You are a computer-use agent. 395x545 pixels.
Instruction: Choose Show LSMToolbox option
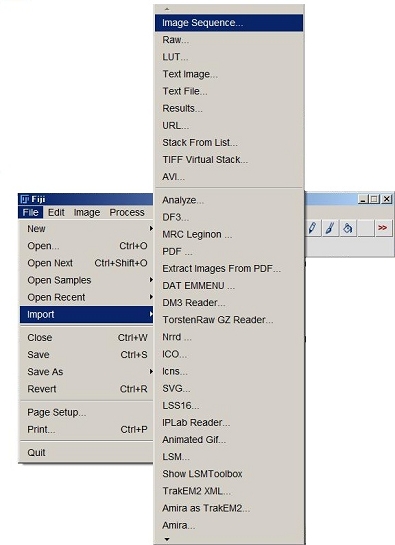(229, 474)
